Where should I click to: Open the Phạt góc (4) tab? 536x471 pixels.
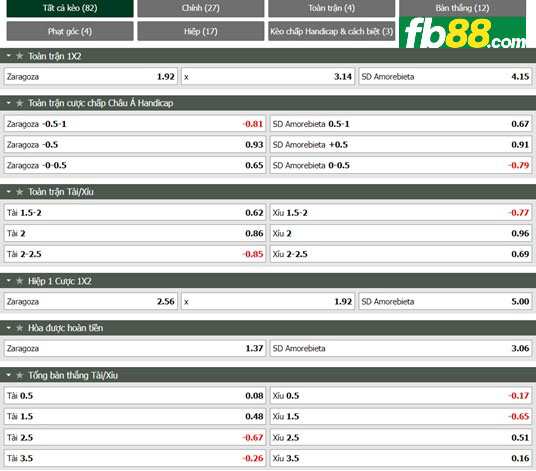click(x=70, y=31)
